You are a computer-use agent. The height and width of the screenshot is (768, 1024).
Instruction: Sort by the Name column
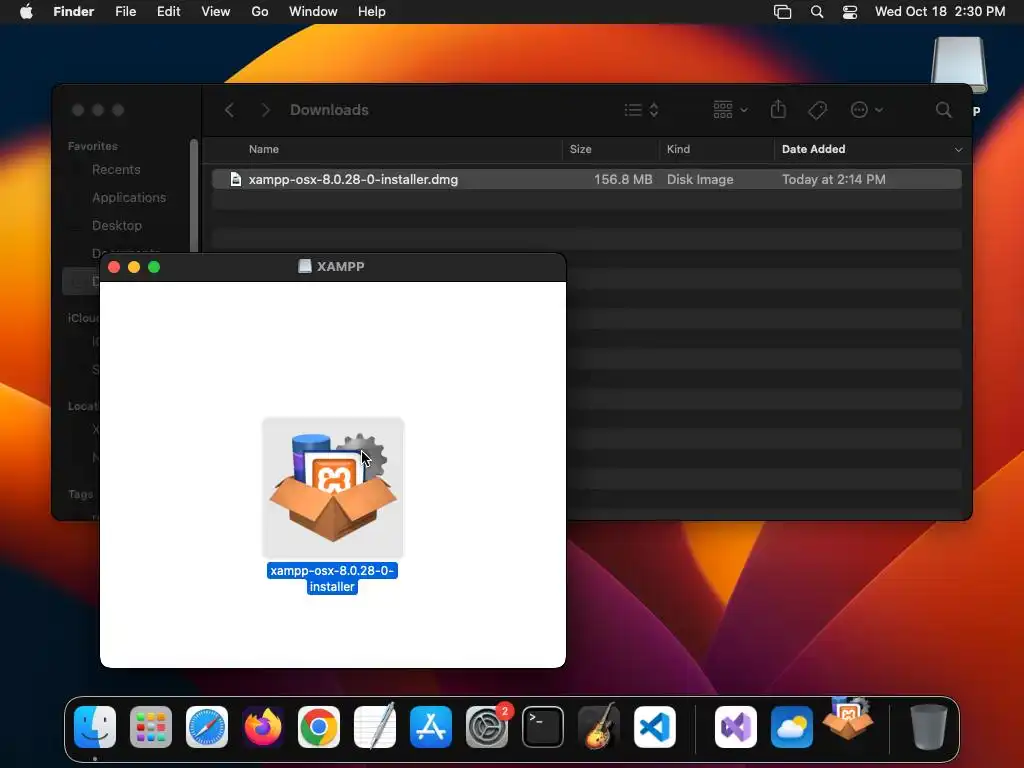264,149
